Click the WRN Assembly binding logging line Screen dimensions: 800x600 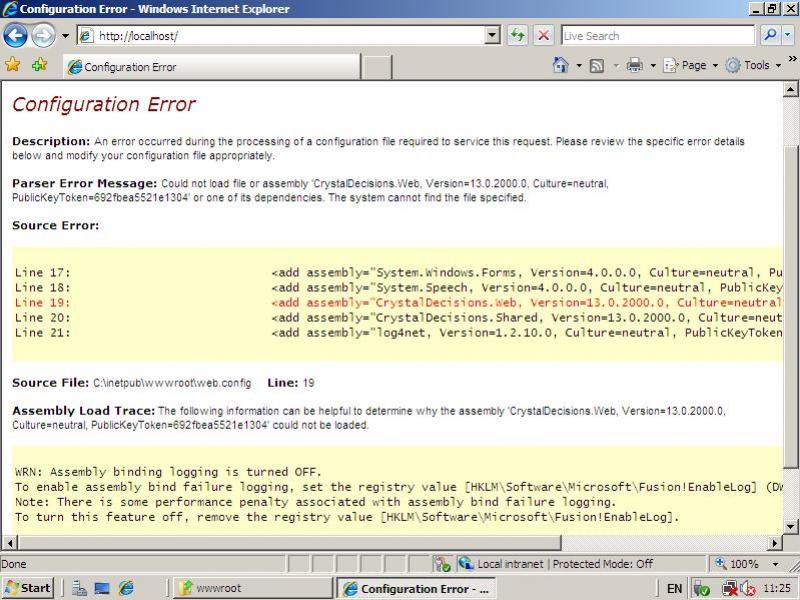click(168, 471)
